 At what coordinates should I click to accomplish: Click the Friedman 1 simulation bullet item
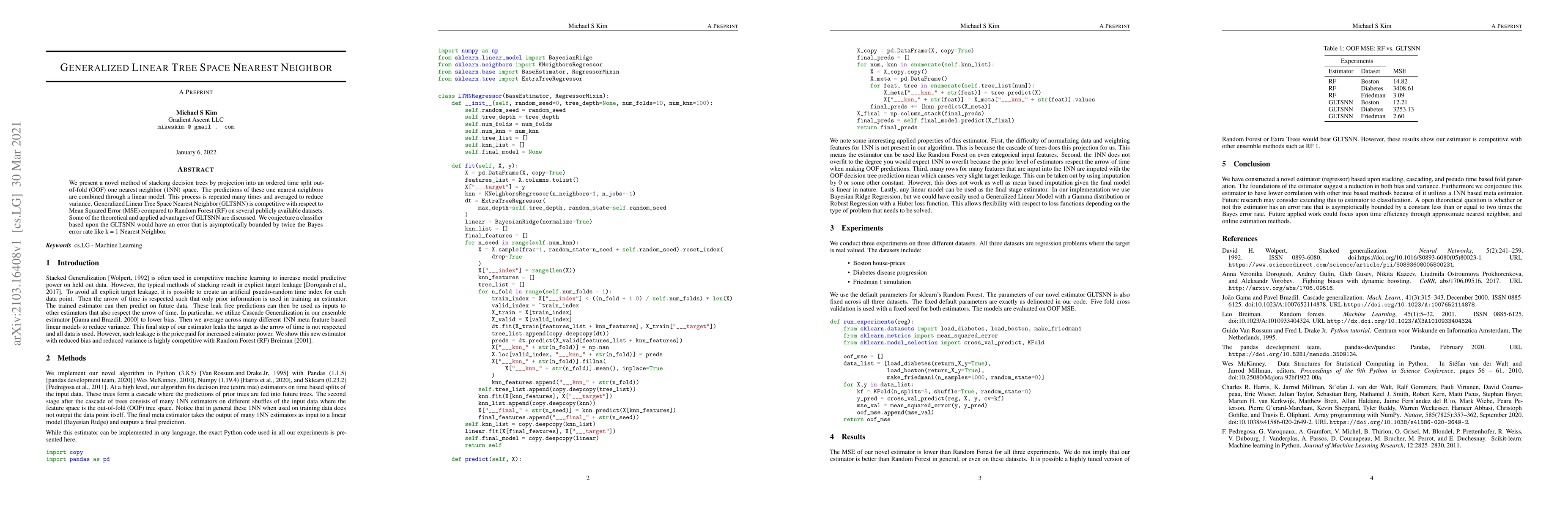pos(881,282)
